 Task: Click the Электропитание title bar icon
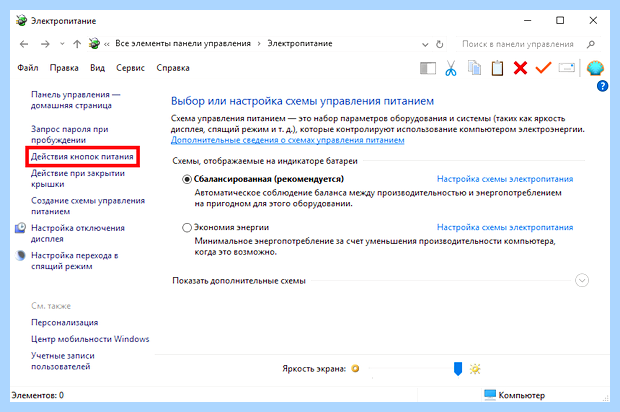(x=21, y=20)
